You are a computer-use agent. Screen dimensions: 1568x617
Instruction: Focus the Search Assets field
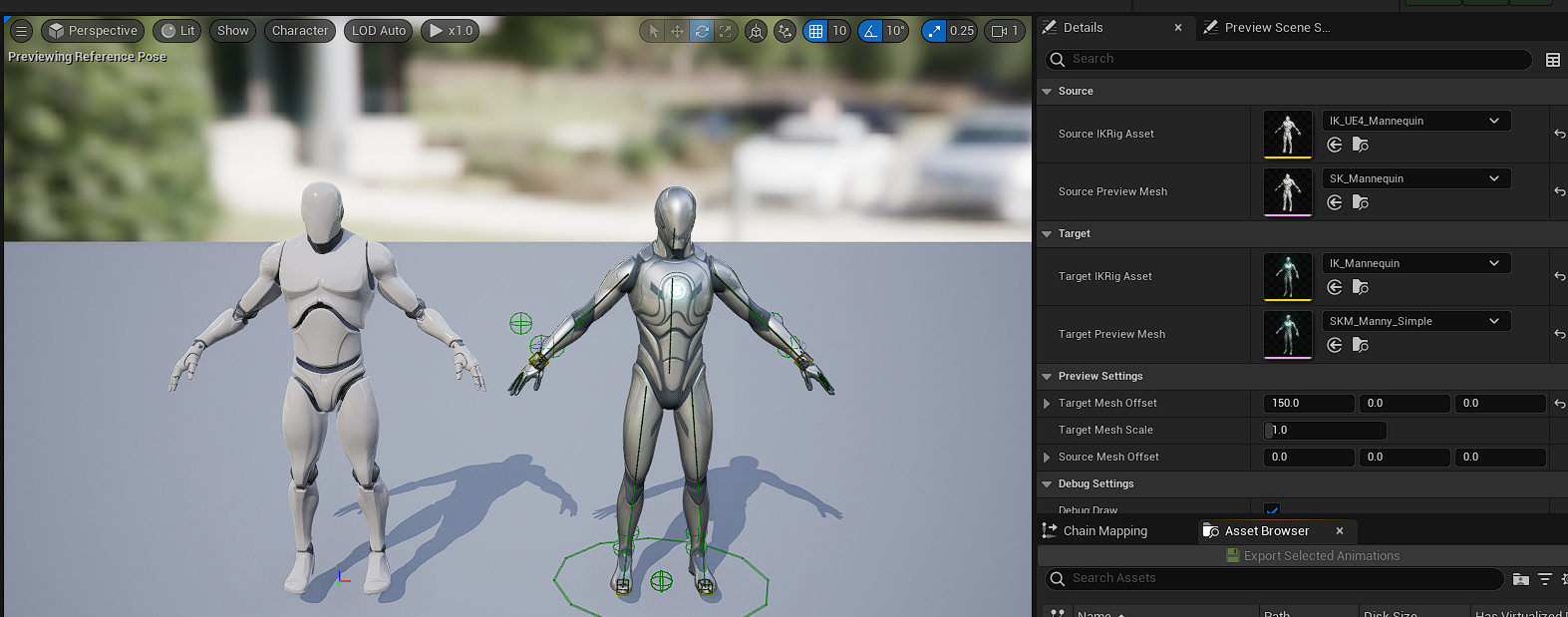[1275, 578]
